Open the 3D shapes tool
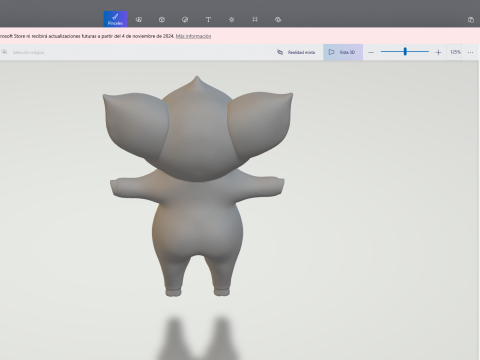480x360 pixels. (162, 20)
